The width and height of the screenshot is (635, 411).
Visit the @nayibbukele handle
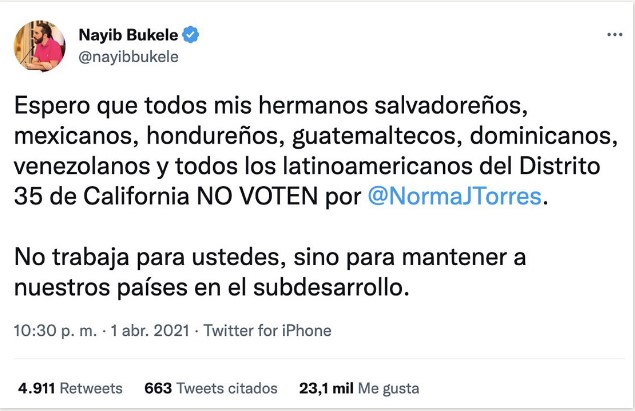[x=128, y=57]
